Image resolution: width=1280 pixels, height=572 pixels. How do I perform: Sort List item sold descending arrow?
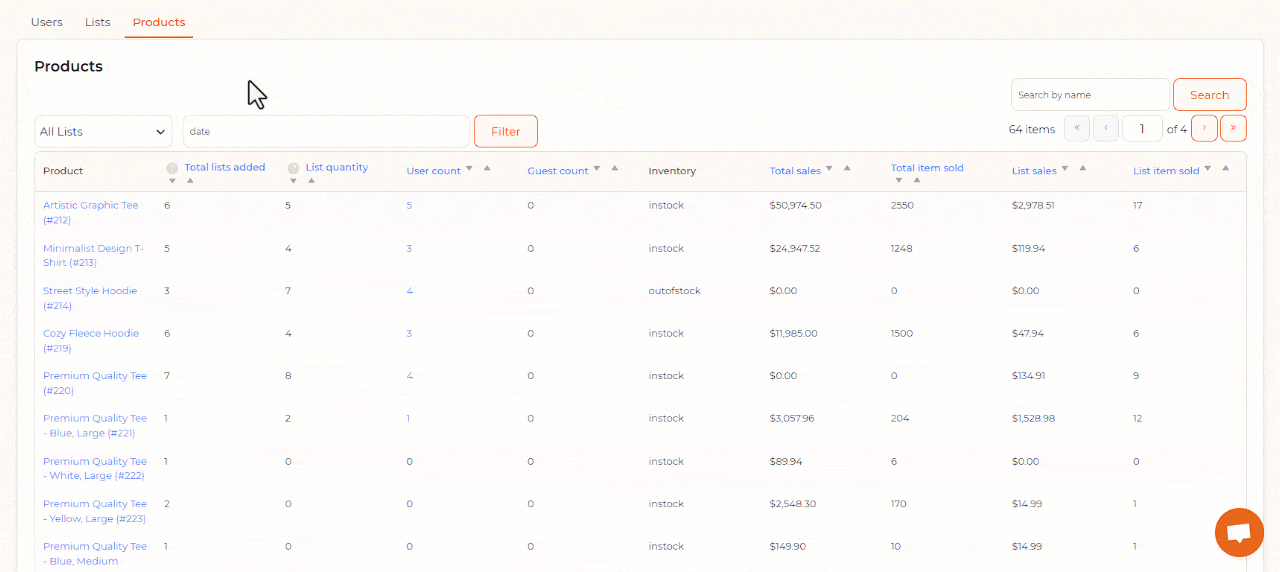pos(1208,169)
